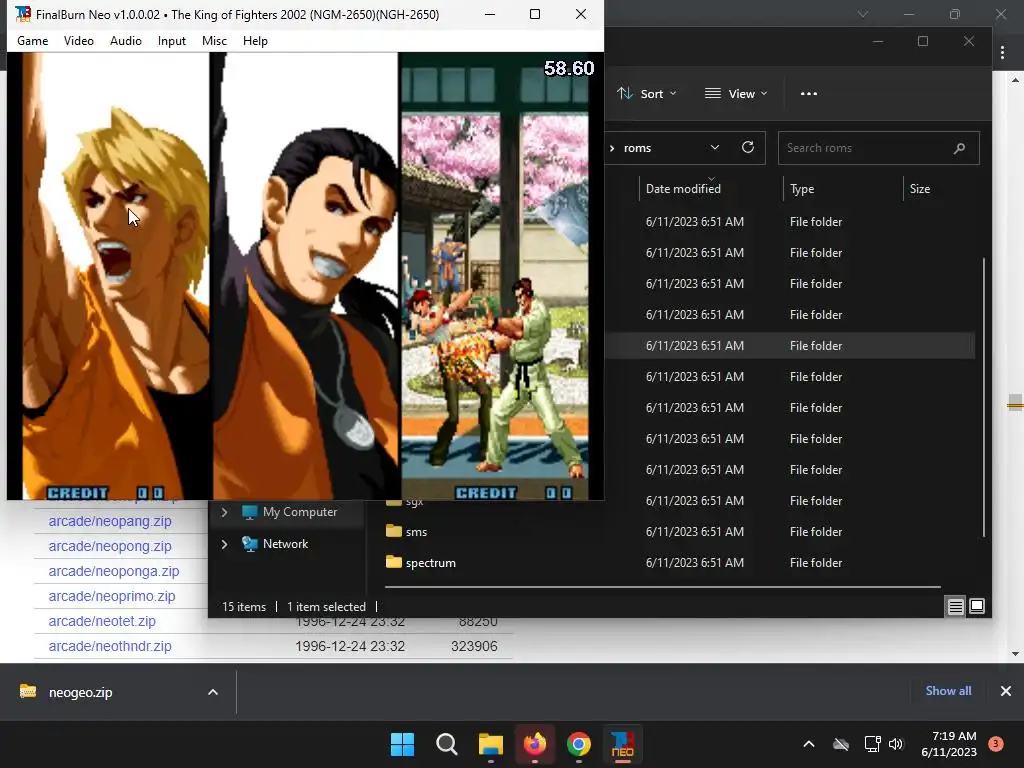Open arcade/neopang.zip link in browser
The image size is (1024, 768).
pyautogui.click(x=110, y=521)
